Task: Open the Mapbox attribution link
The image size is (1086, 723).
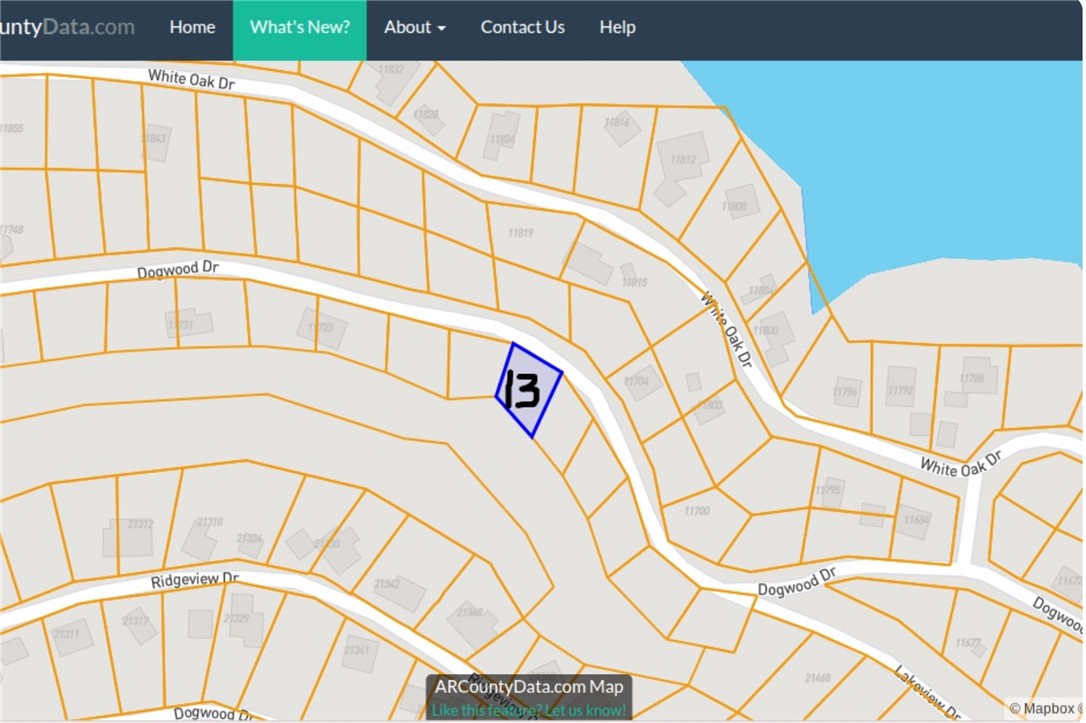Action: 1044,708
